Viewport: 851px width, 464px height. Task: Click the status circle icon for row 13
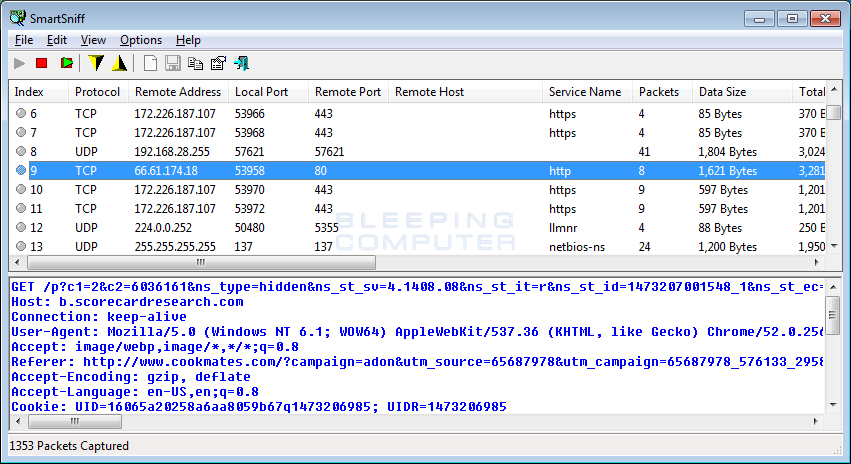(21, 246)
